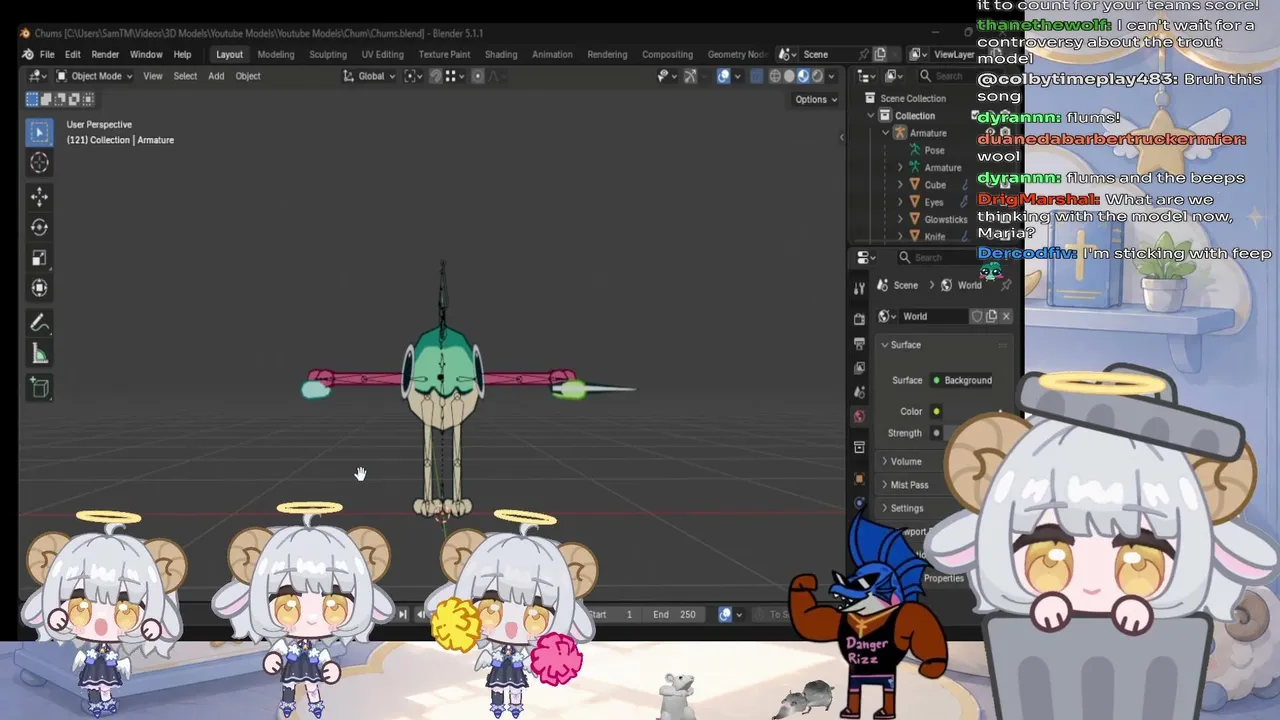This screenshot has width=1280, height=720.
Task: Open the viewport Options dropdown
Action: click(816, 99)
